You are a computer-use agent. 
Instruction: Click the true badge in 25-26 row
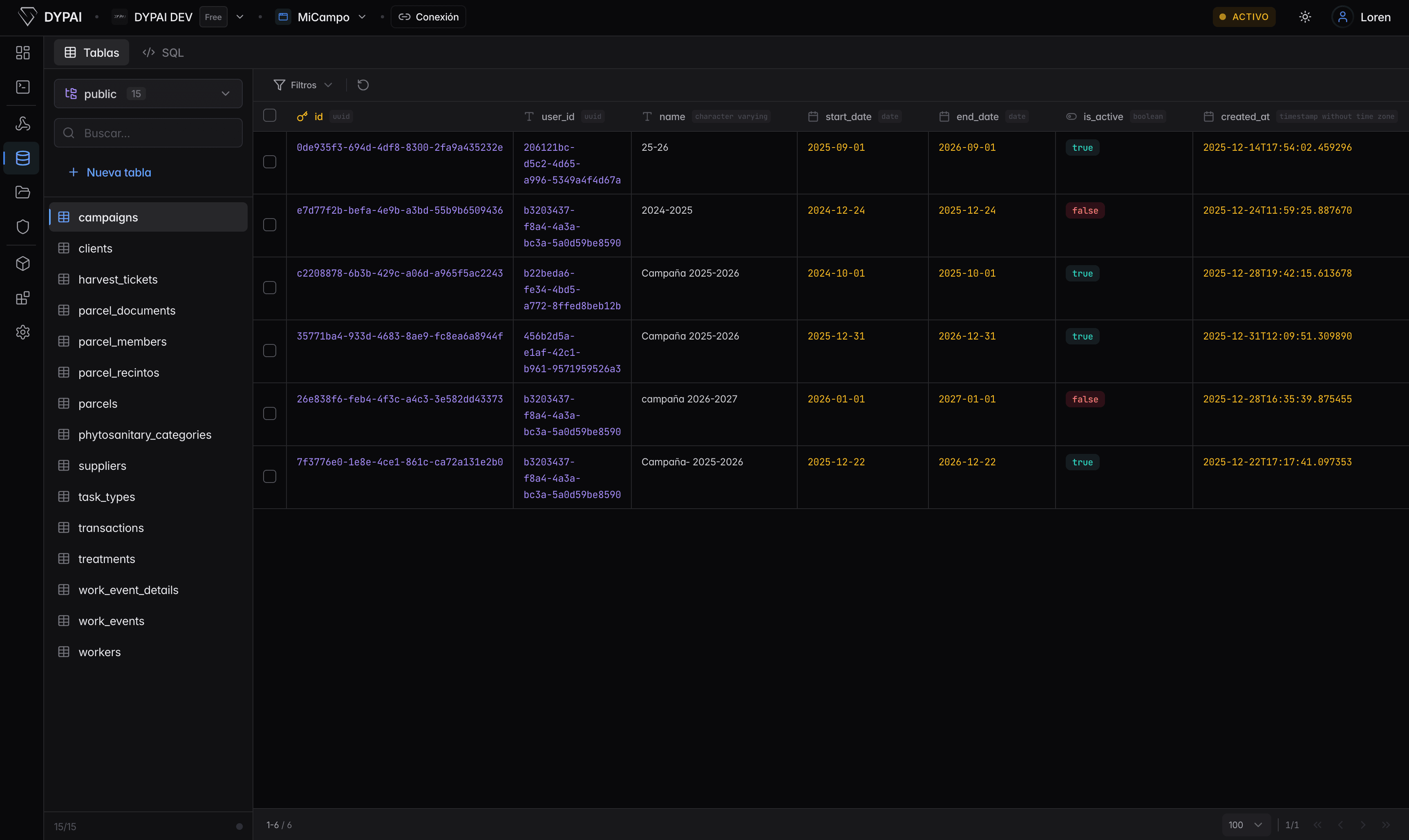click(1082, 148)
